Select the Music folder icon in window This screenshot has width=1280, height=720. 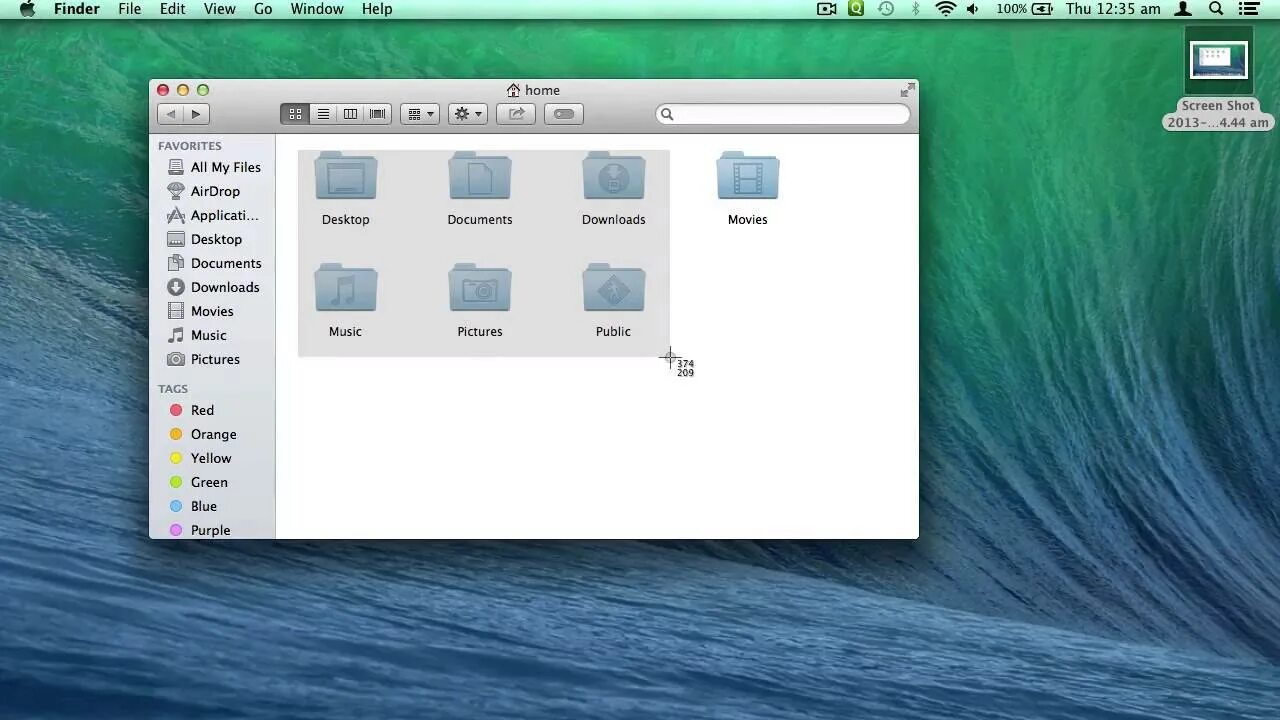346,288
